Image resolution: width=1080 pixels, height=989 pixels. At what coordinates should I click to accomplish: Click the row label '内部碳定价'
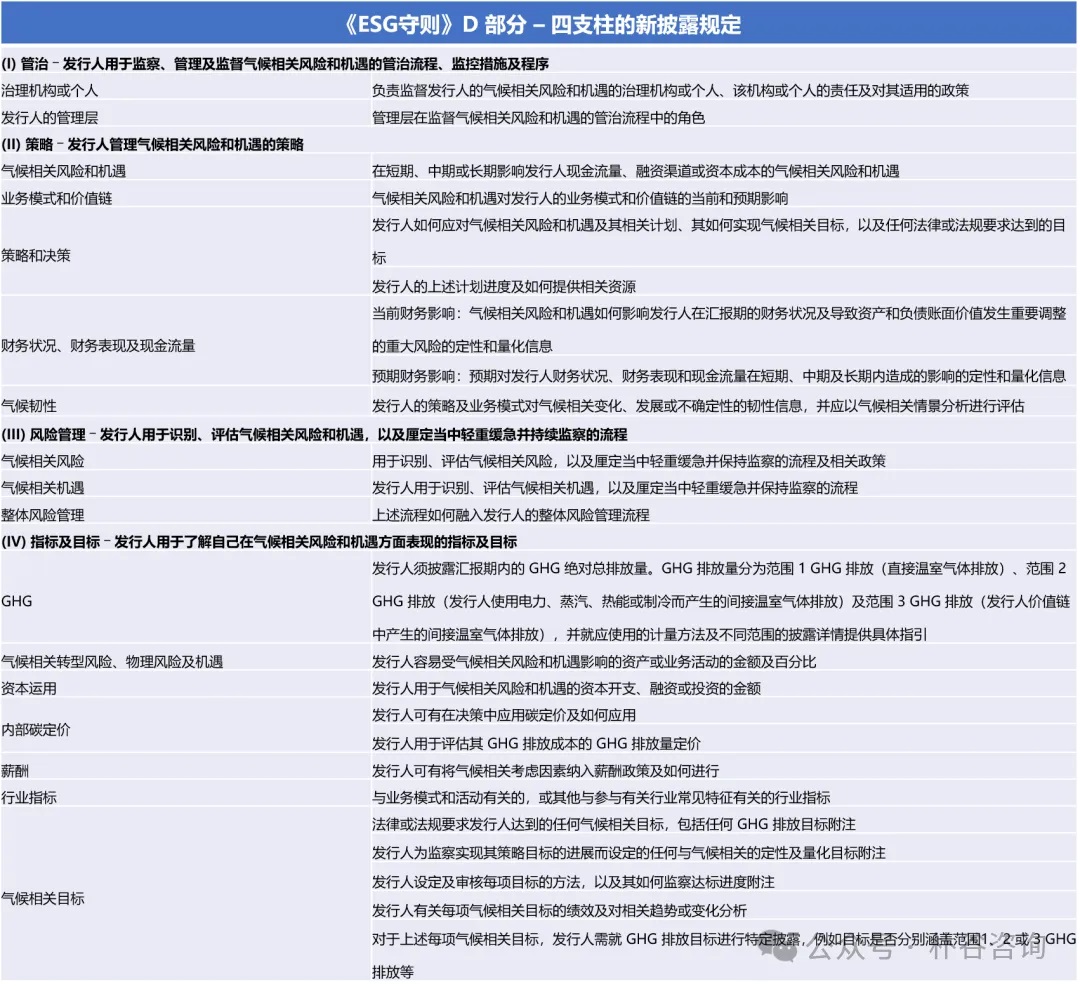[x=36, y=730]
